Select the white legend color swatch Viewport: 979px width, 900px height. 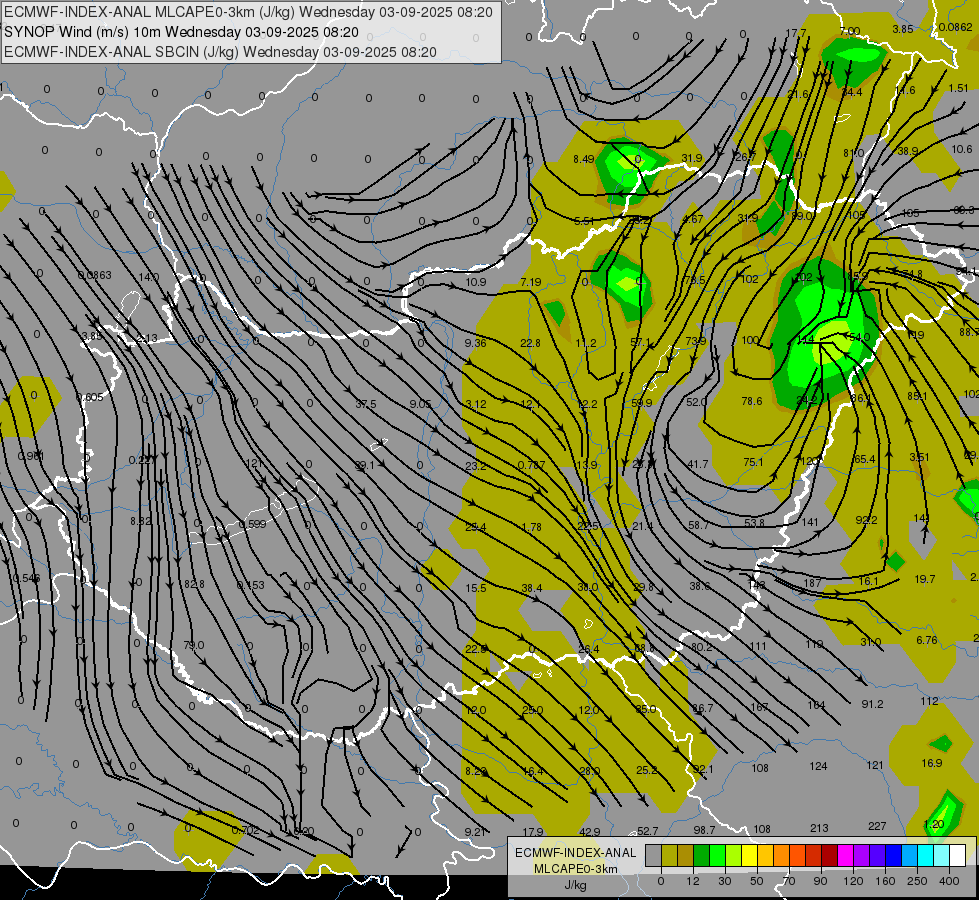958,856
